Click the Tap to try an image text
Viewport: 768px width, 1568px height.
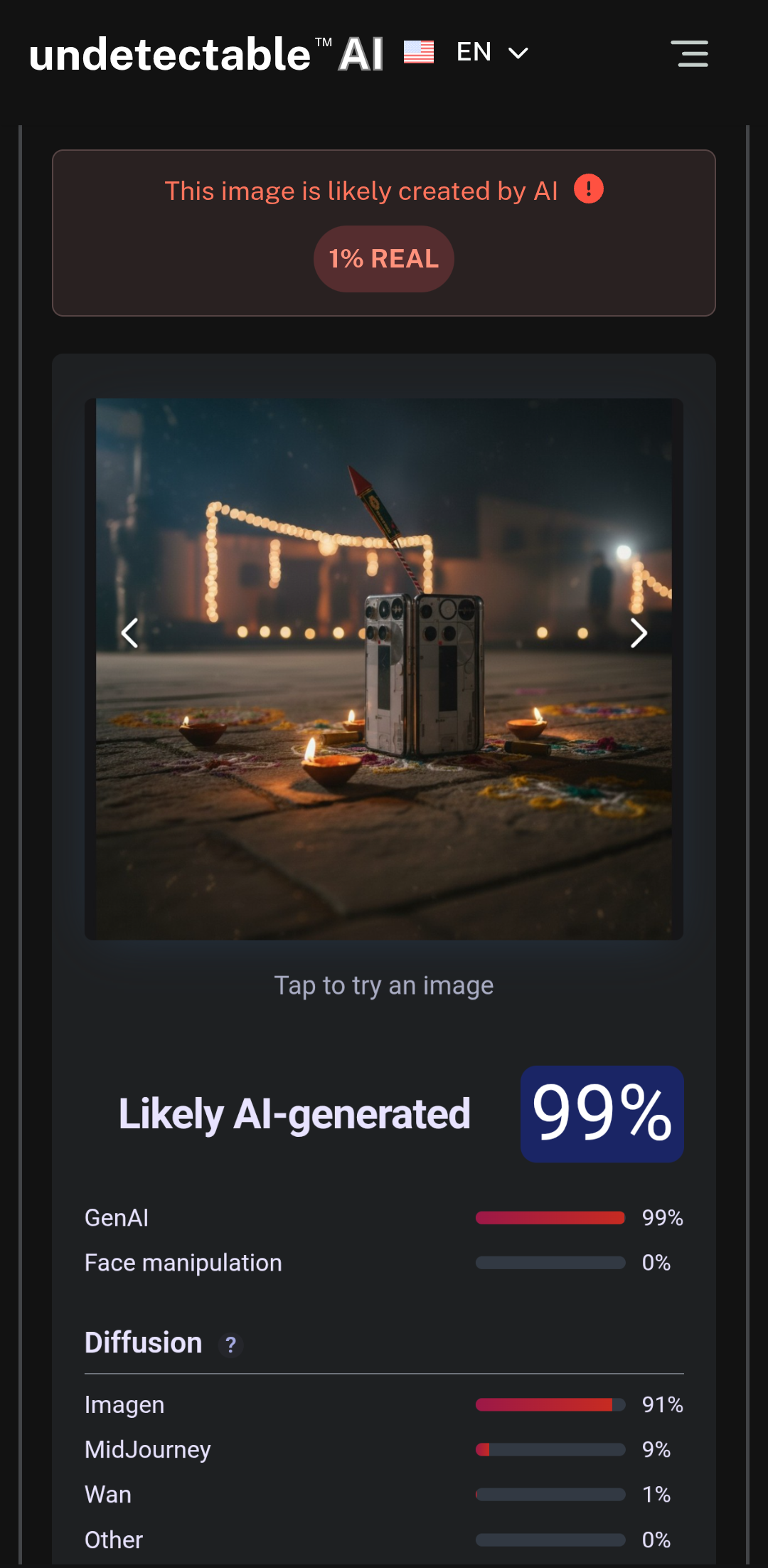coord(384,985)
